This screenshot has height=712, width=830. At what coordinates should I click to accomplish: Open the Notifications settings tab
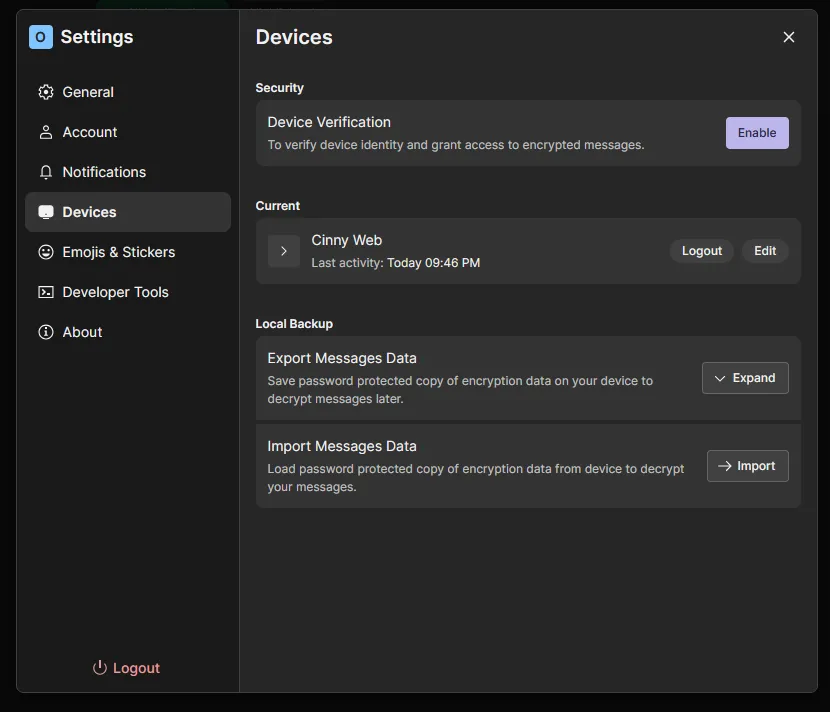(104, 172)
